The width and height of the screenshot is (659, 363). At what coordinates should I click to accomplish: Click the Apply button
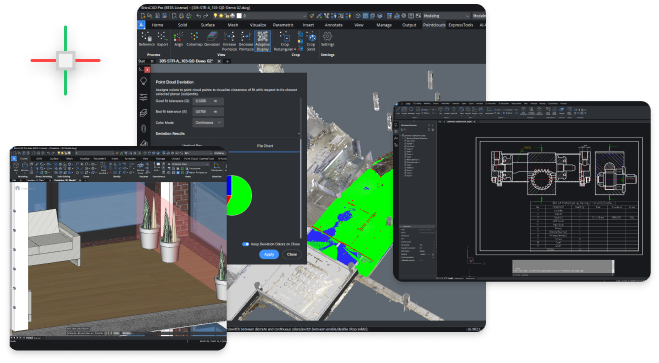[x=269, y=254]
